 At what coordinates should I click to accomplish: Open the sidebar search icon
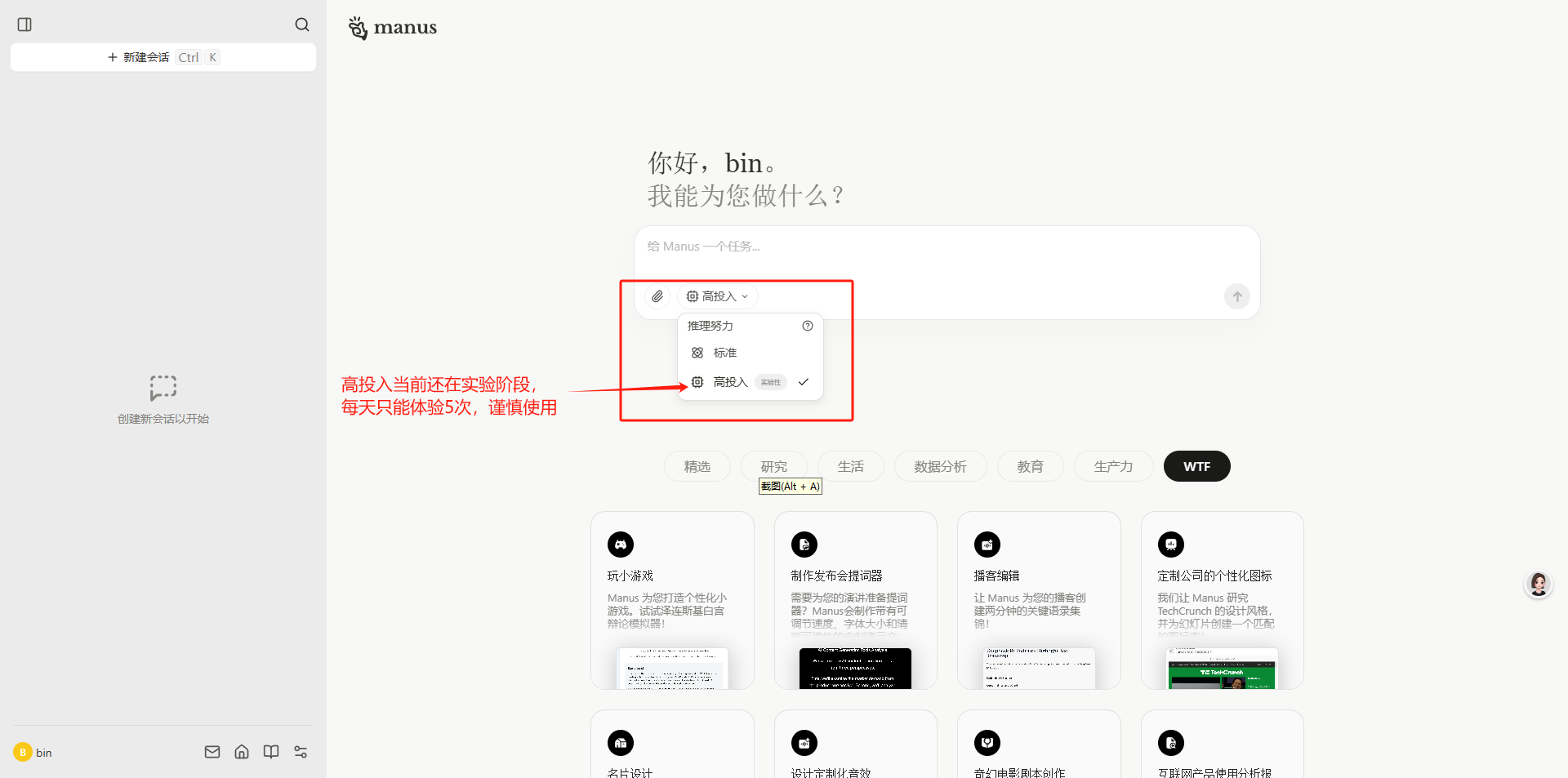click(302, 24)
